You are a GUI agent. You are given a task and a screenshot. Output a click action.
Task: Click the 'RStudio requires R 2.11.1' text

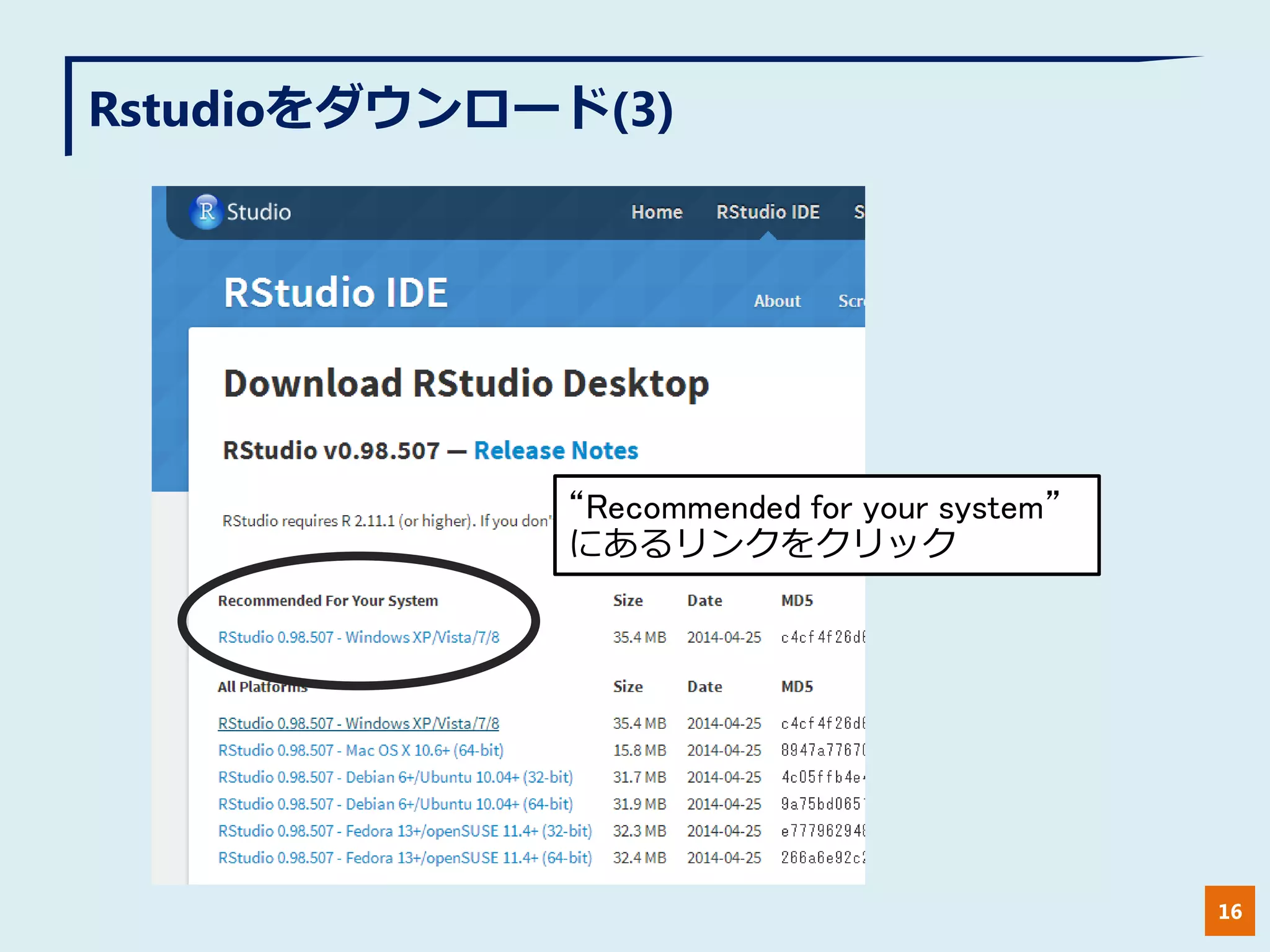coord(309,521)
